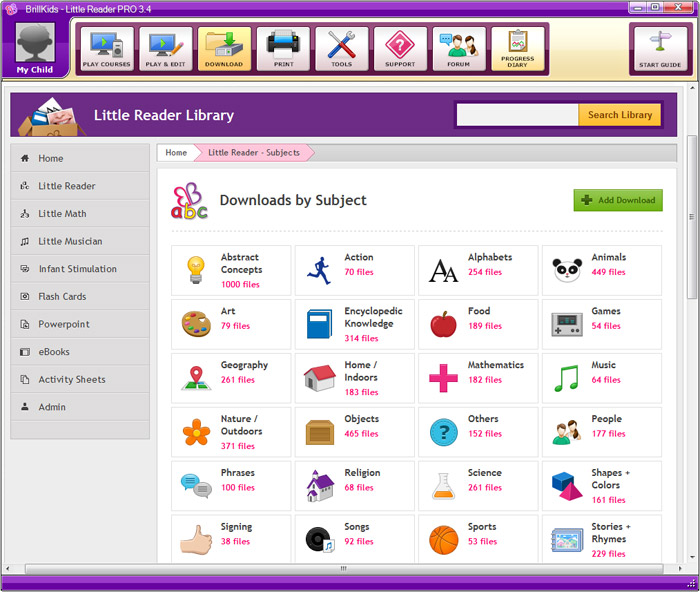700x592 pixels.
Task: Open the Tools toolbar button
Action: [x=342, y=49]
